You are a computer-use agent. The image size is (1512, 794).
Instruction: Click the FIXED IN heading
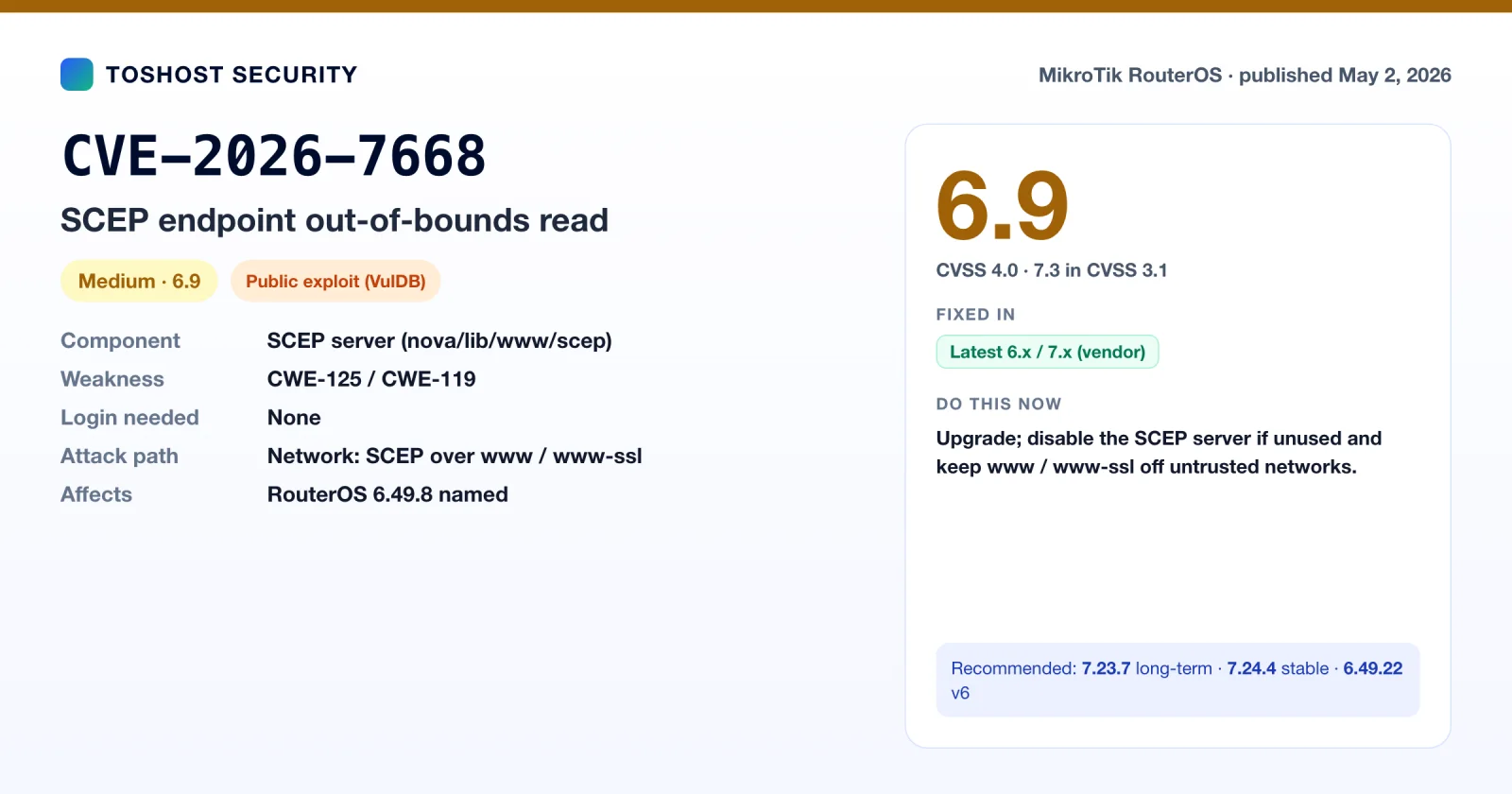[x=975, y=315]
